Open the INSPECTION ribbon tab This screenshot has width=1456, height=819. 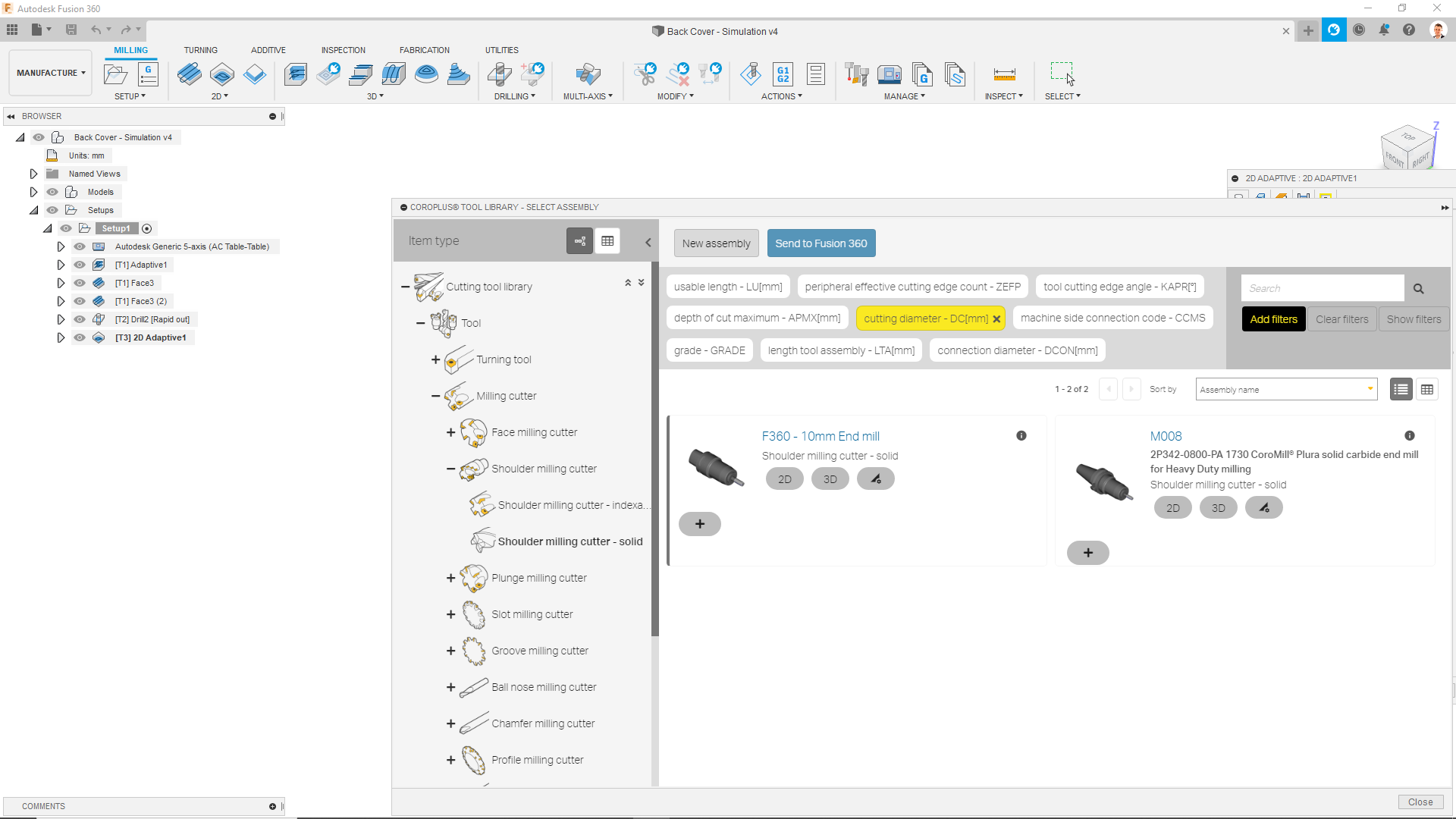tap(343, 50)
